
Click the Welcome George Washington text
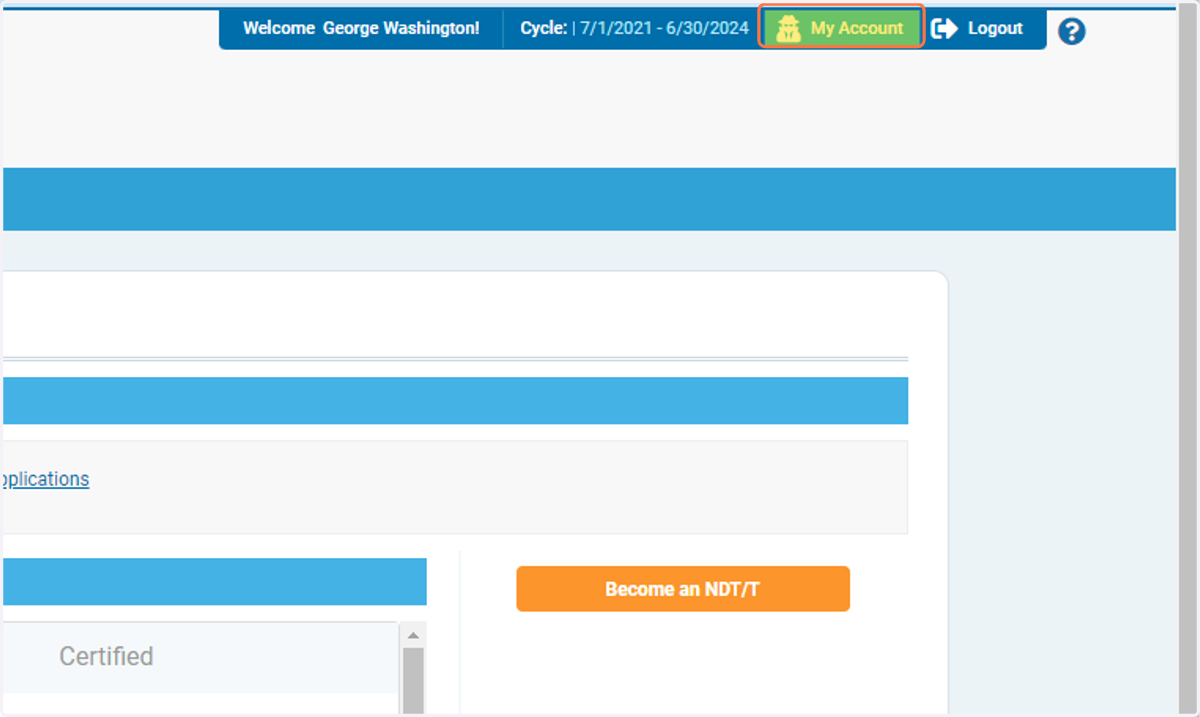point(361,29)
